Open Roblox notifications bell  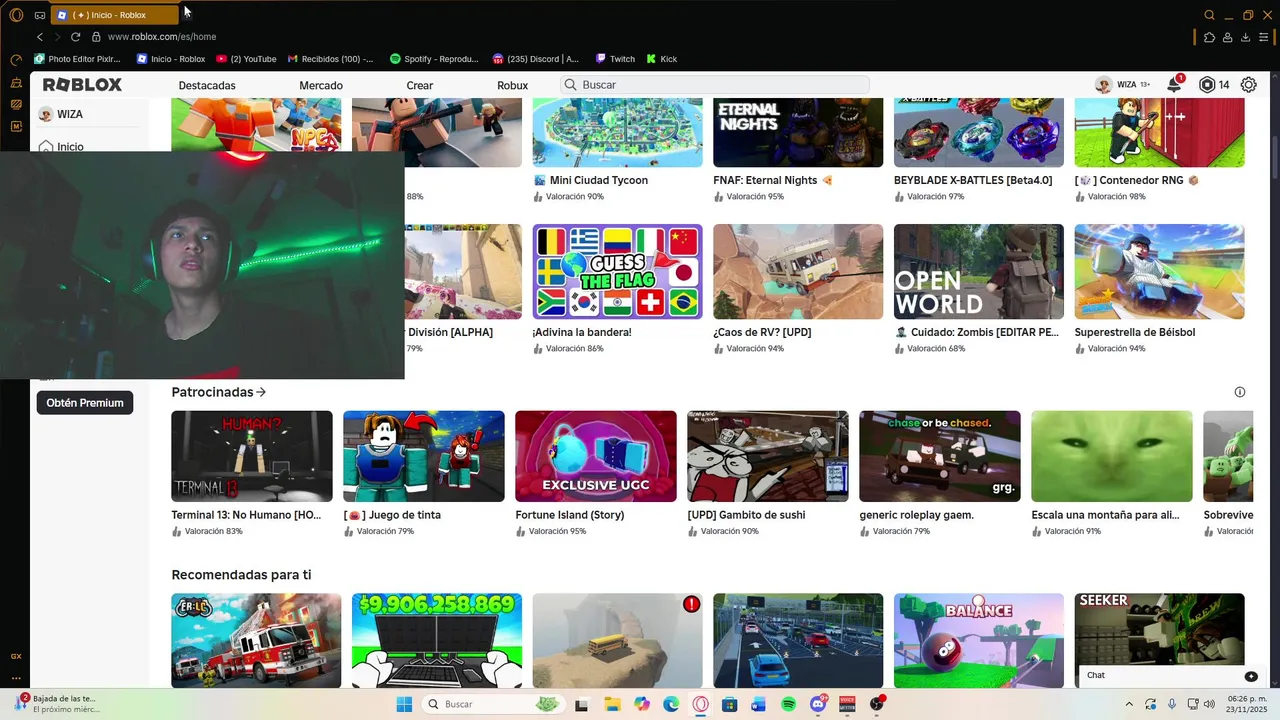(1175, 85)
